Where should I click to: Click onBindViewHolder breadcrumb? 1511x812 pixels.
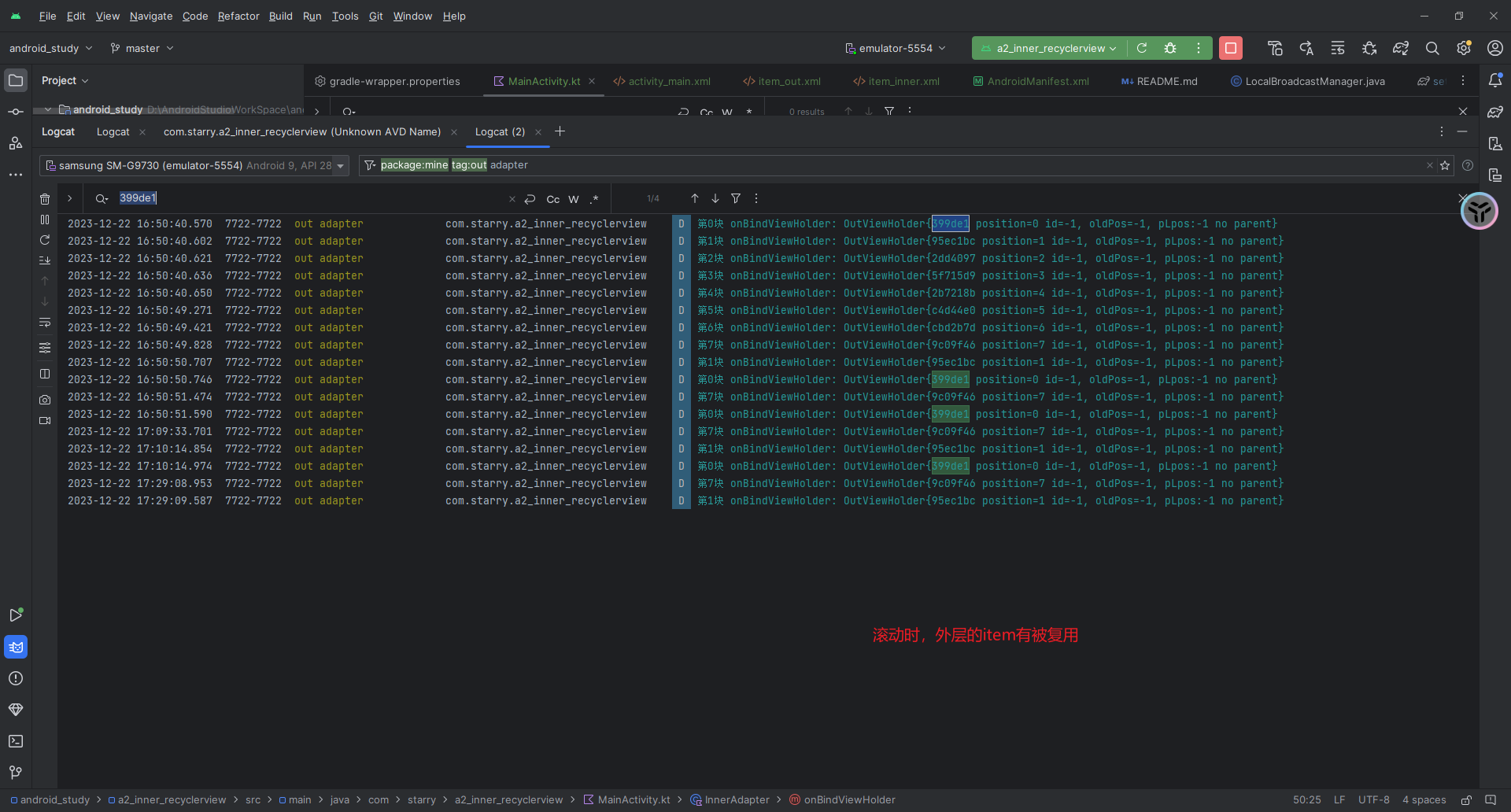pyautogui.click(x=843, y=799)
